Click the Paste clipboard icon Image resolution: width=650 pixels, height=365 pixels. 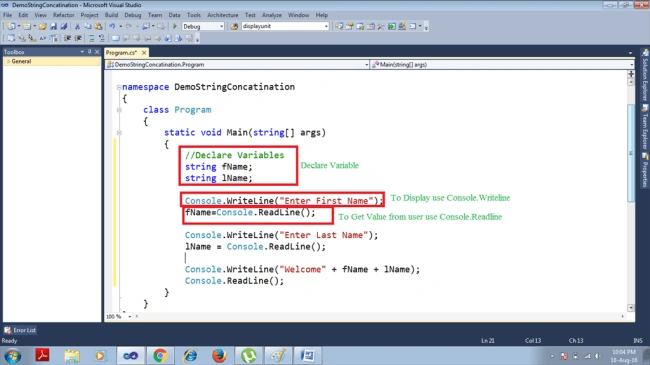pyautogui.click(x=98, y=26)
